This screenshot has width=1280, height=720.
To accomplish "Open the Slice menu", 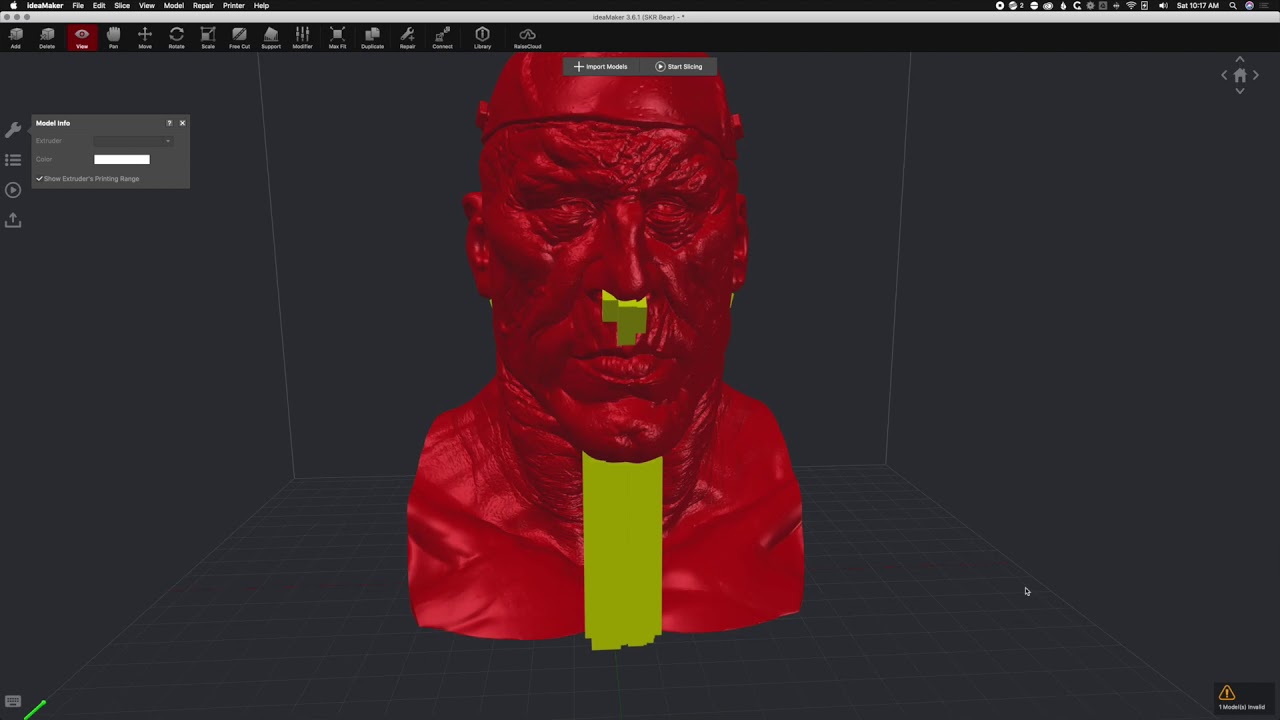I will [x=122, y=6].
